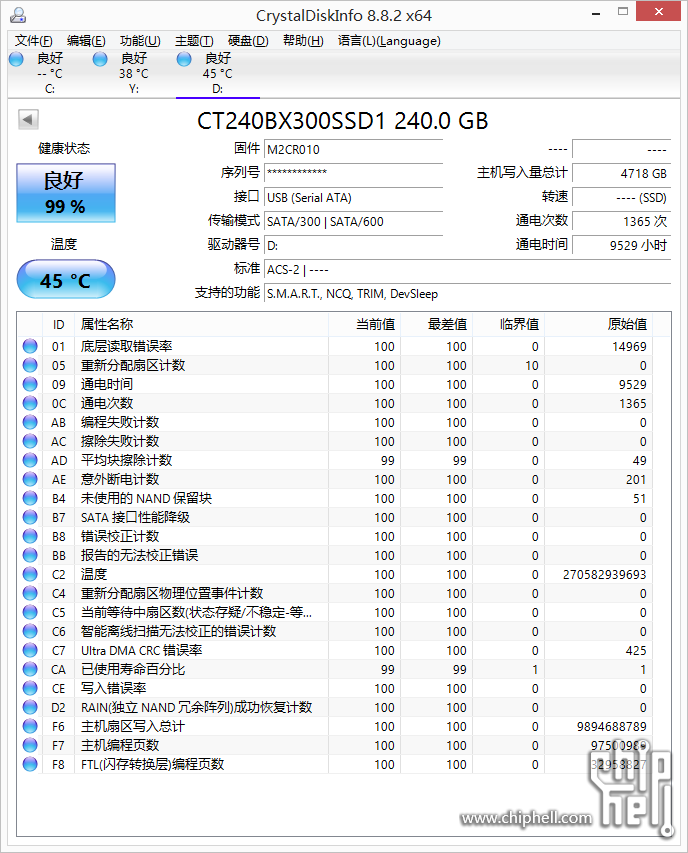Click the 良好 99 % health status button

click(66, 193)
